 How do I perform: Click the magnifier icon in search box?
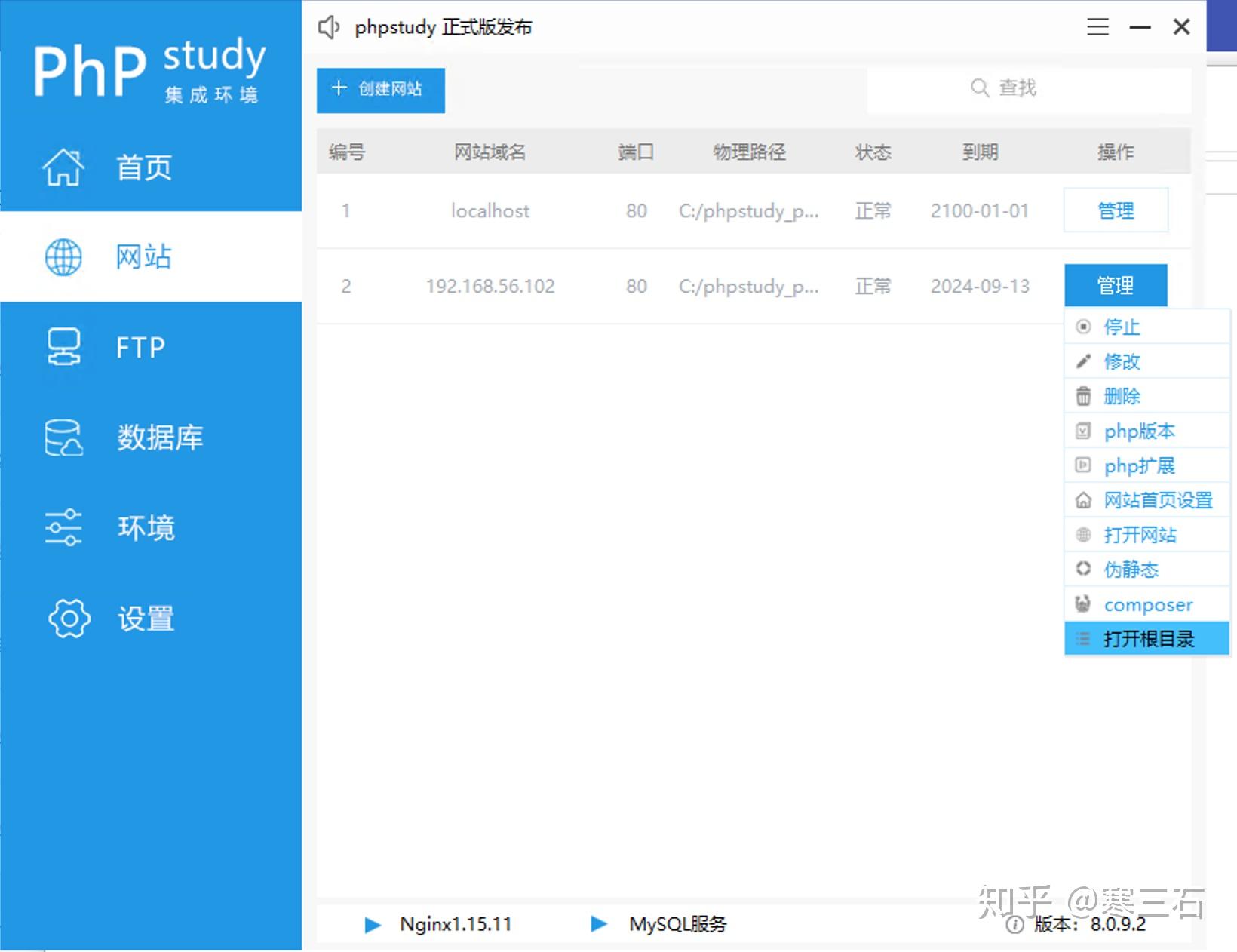click(x=978, y=88)
